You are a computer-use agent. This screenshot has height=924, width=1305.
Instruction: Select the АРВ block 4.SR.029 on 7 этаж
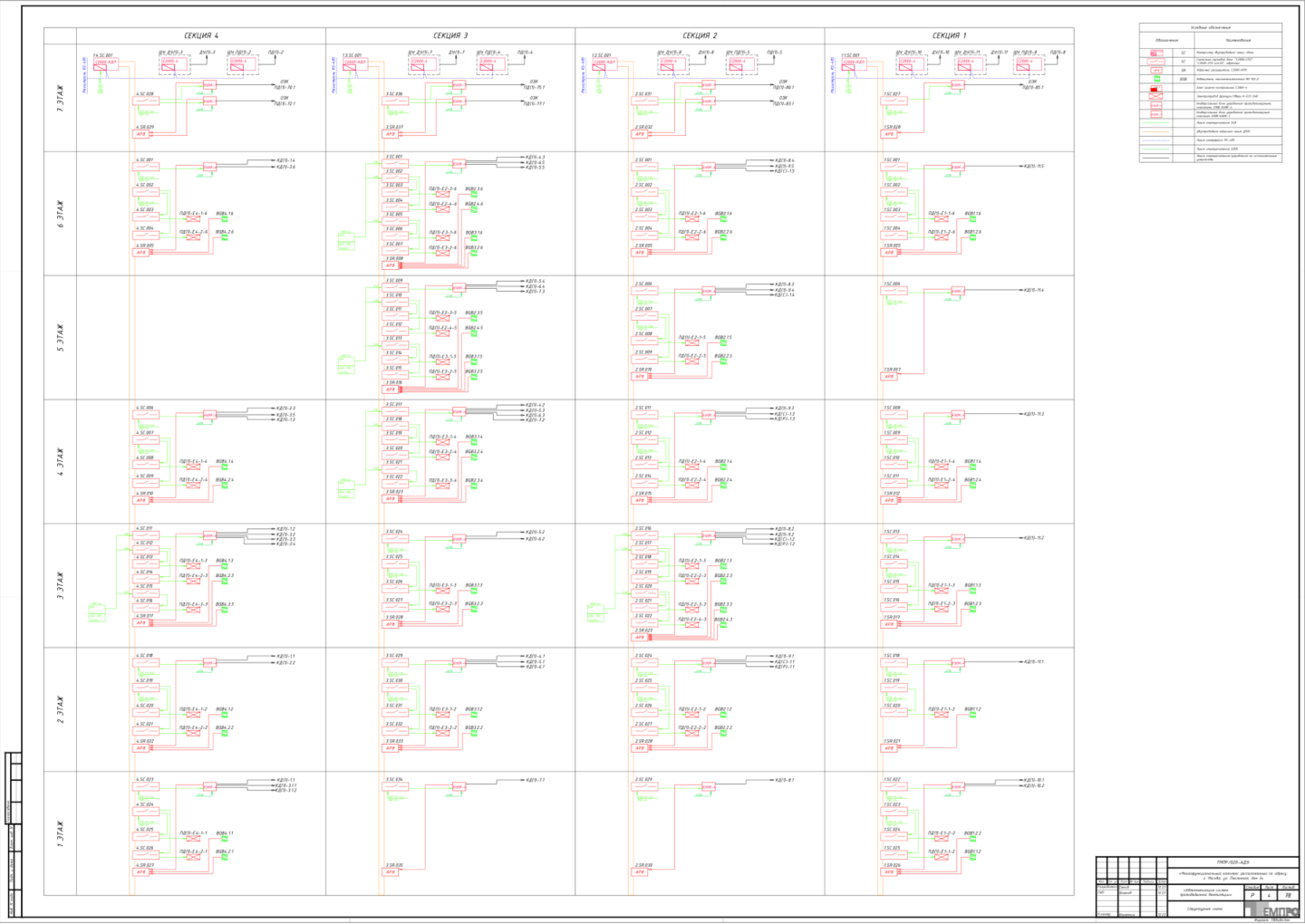coord(141,134)
